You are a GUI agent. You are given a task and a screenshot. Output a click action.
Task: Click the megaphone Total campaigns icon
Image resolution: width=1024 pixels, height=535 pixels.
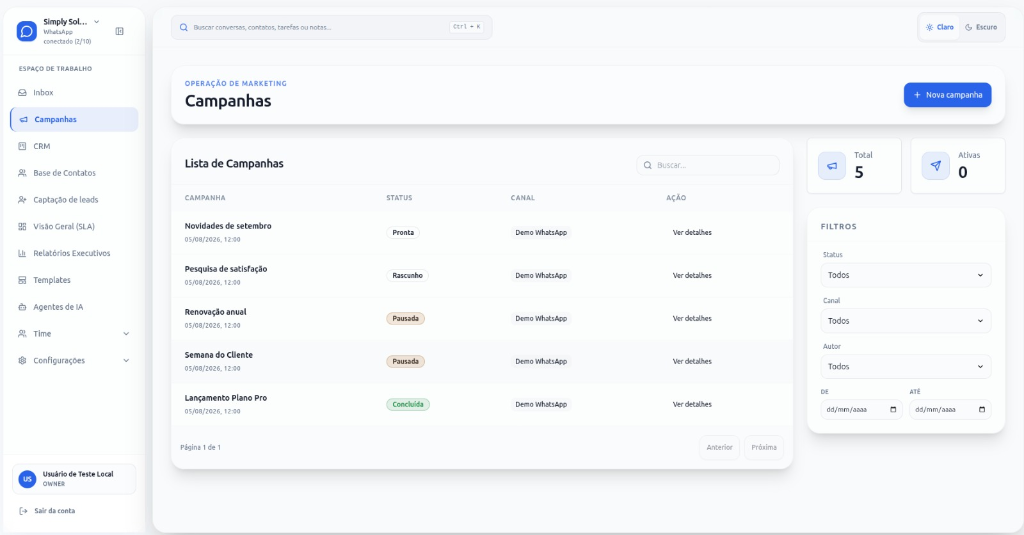[x=832, y=166]
